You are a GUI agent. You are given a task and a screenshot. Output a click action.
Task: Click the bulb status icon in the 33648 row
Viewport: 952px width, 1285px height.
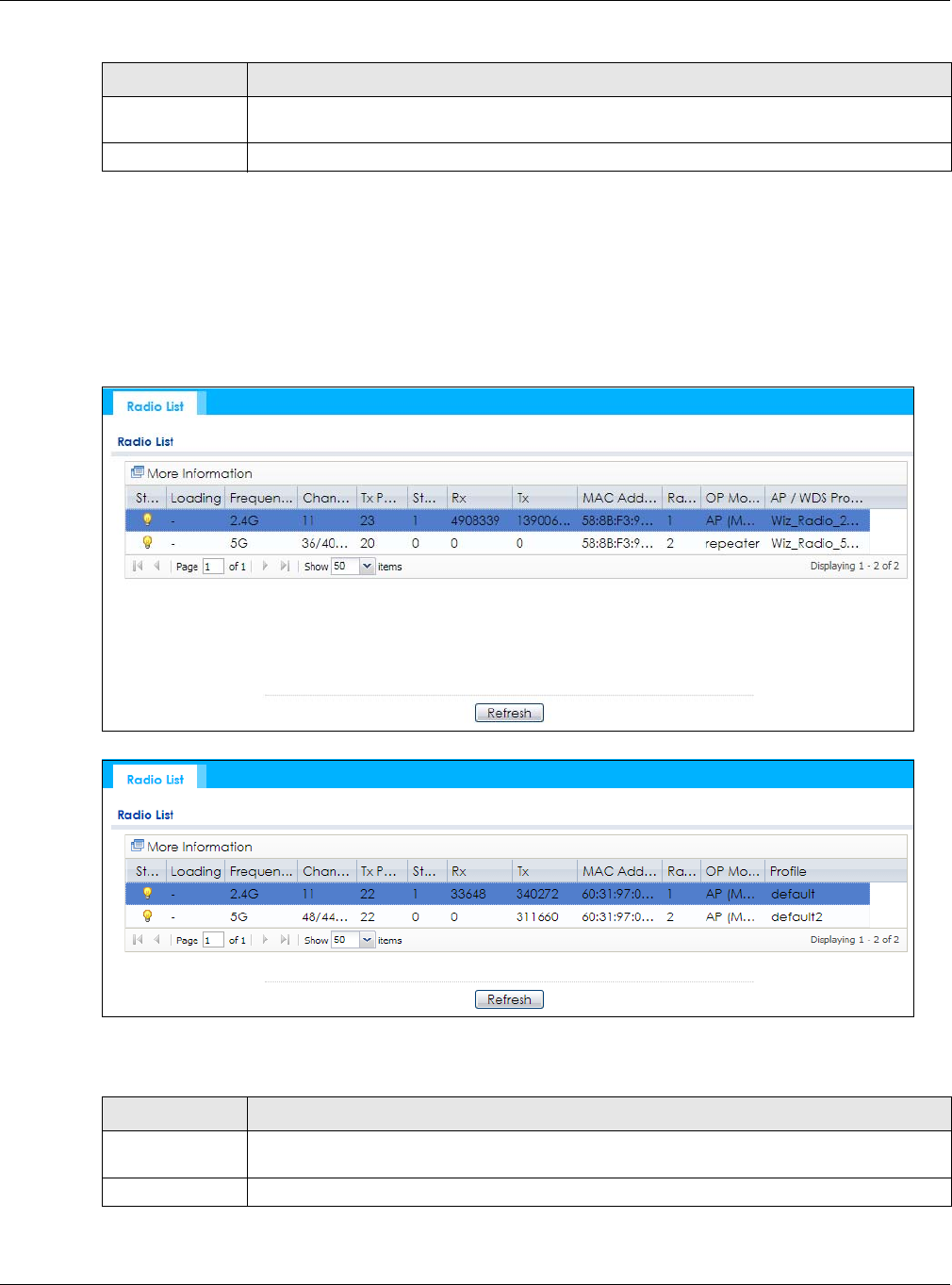pyautogui.click(x=147, y=893)
